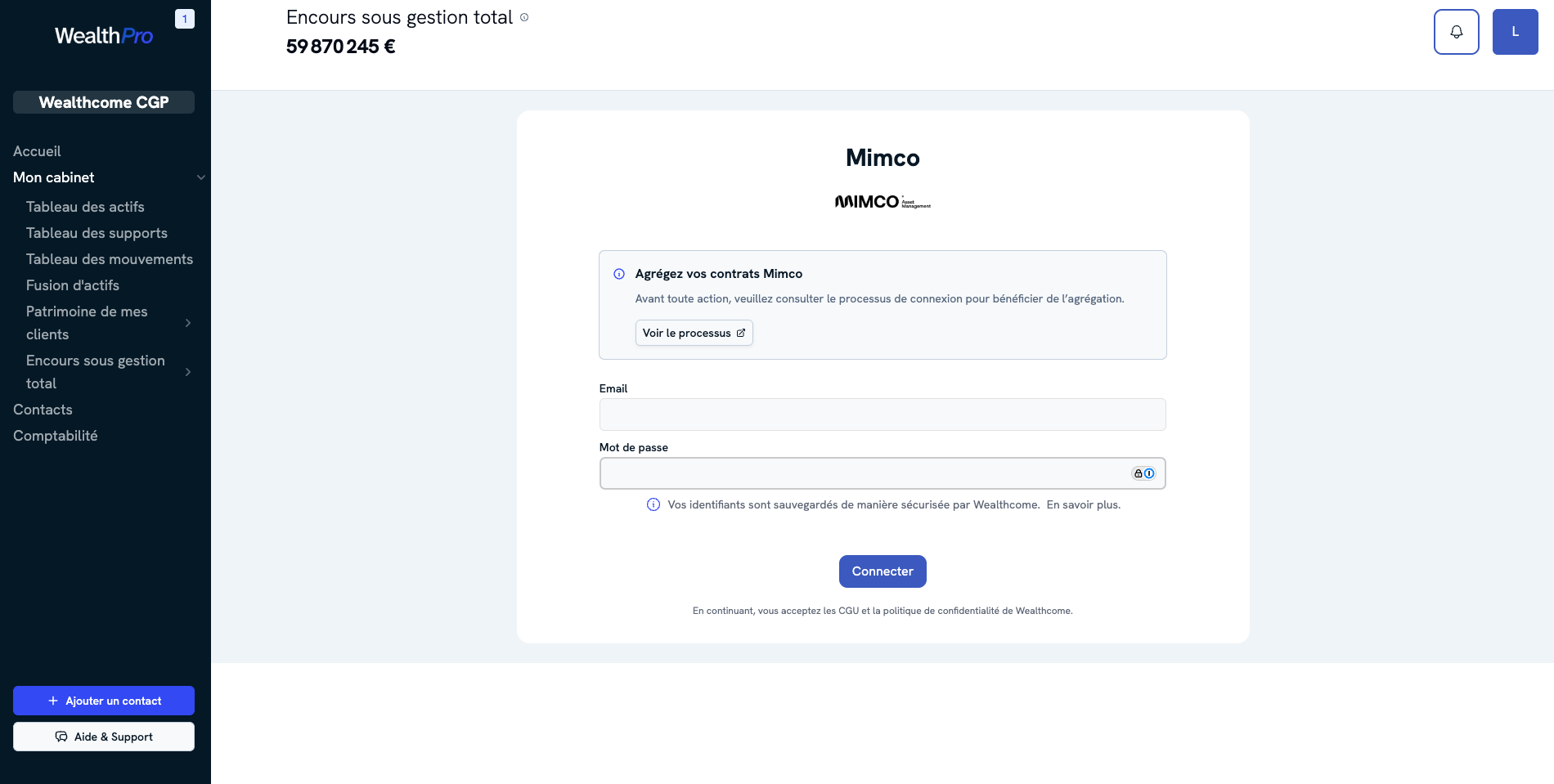
Task: Focus the Email input field
Action: (883, 414)
